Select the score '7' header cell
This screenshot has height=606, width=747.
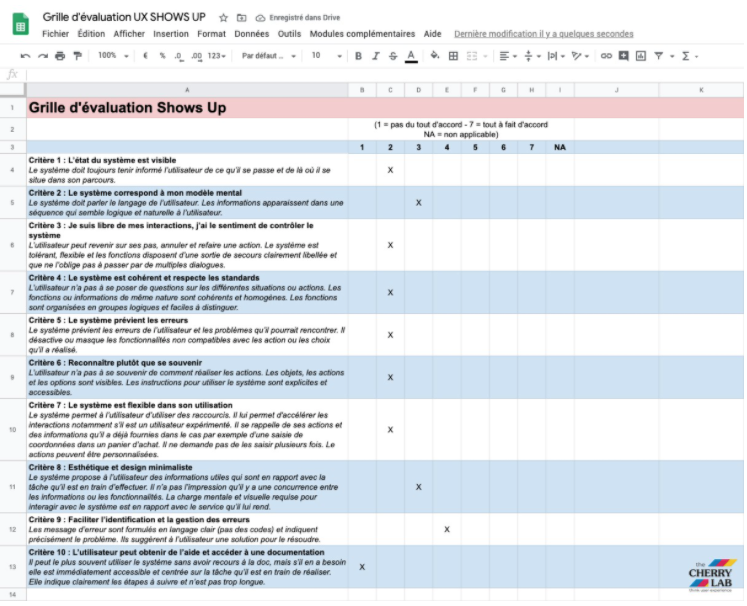(532, 147)
